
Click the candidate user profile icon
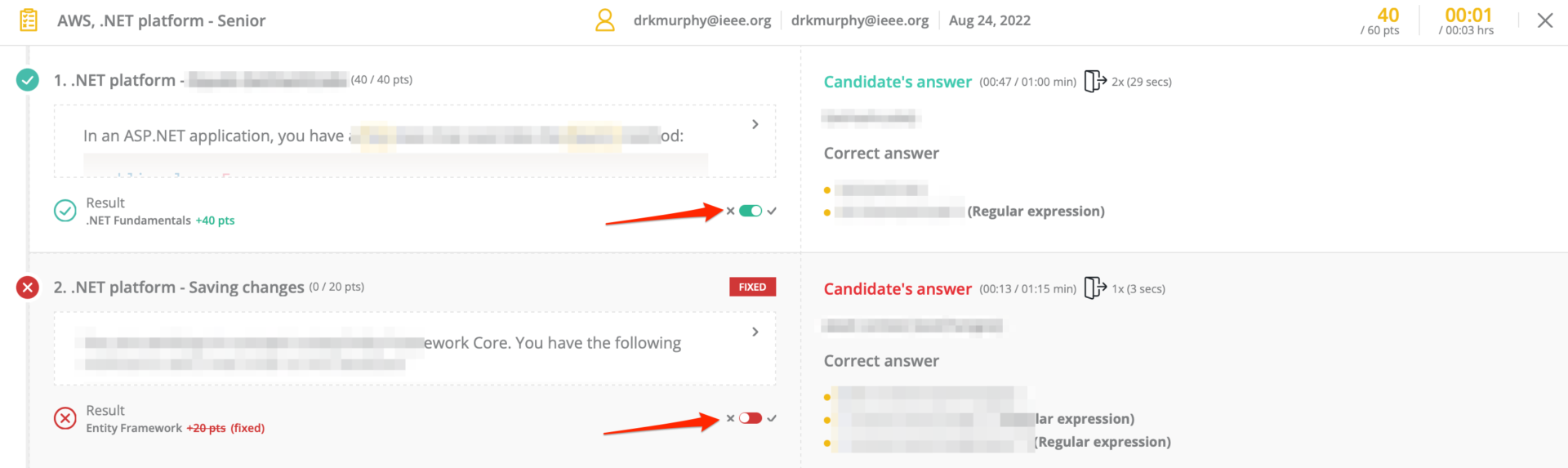tap(605, 20)
